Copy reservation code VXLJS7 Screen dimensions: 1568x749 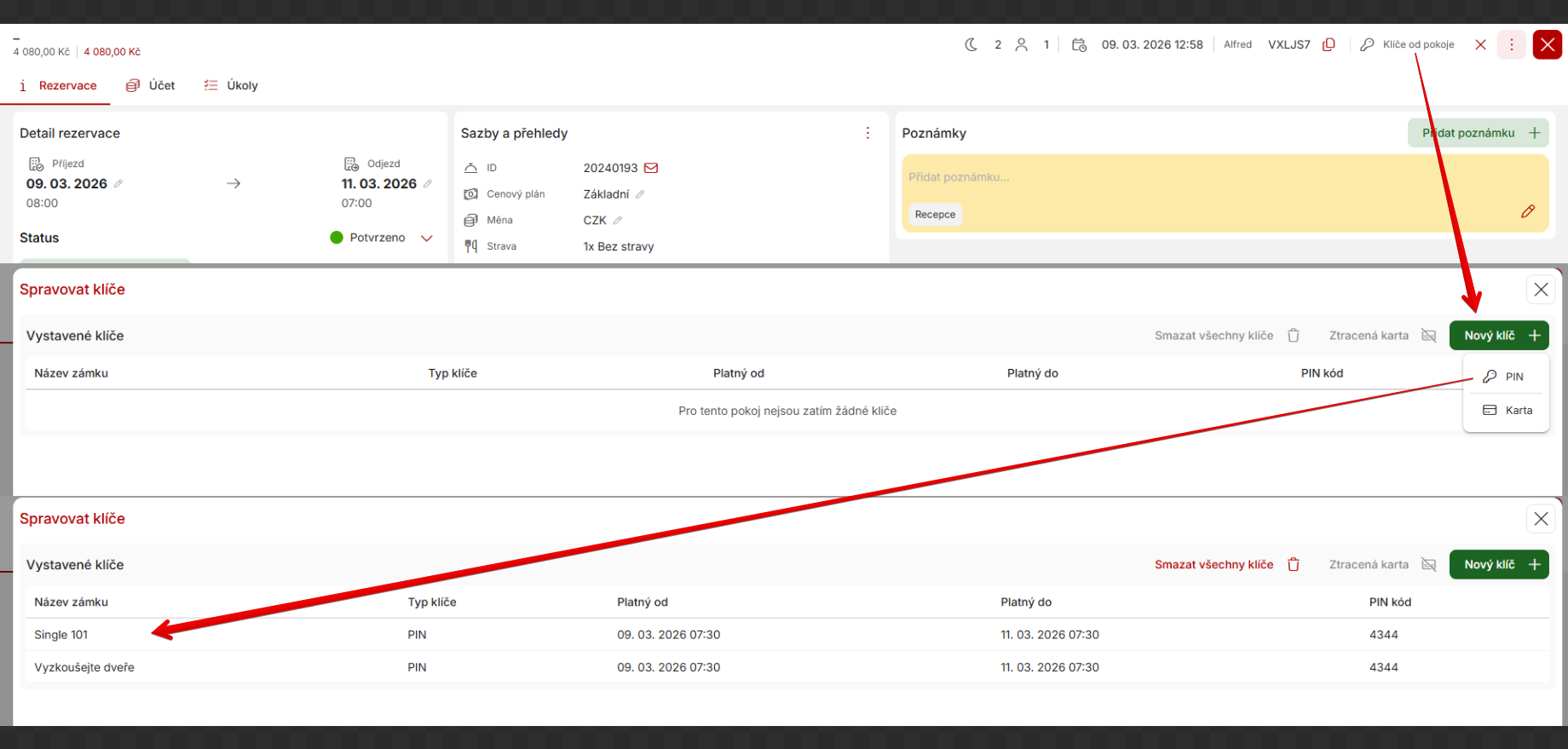click(x=1329, y=44)
